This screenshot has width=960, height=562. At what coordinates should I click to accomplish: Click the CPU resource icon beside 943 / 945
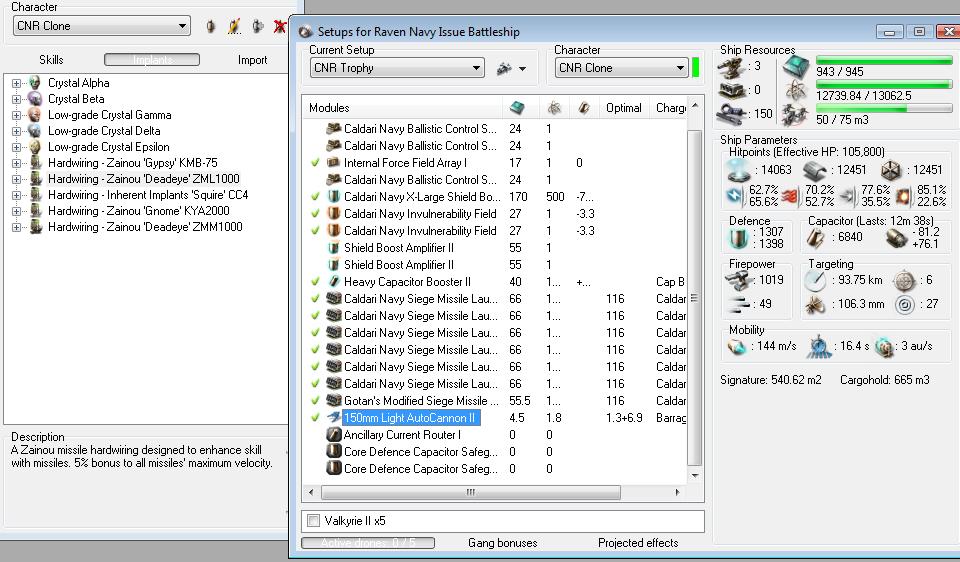coord(797,66)
